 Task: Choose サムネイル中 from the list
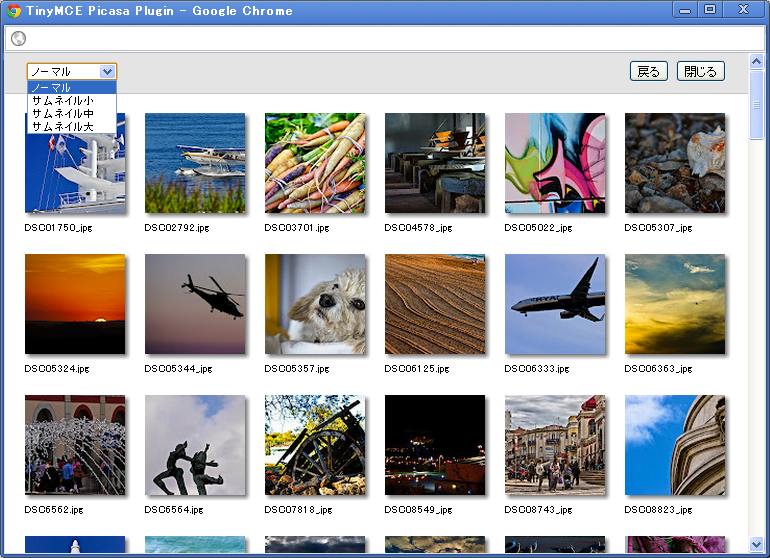tap(72, 113)
